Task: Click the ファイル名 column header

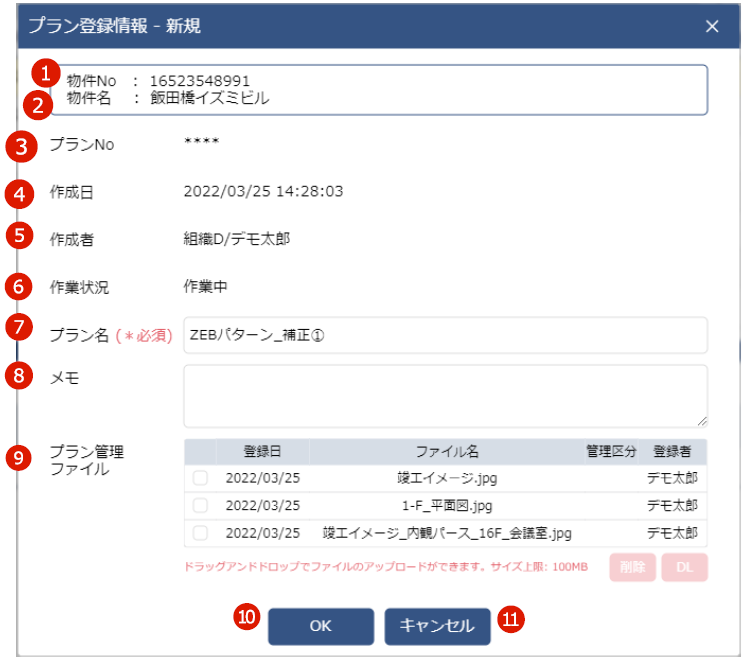Action: 447,452
